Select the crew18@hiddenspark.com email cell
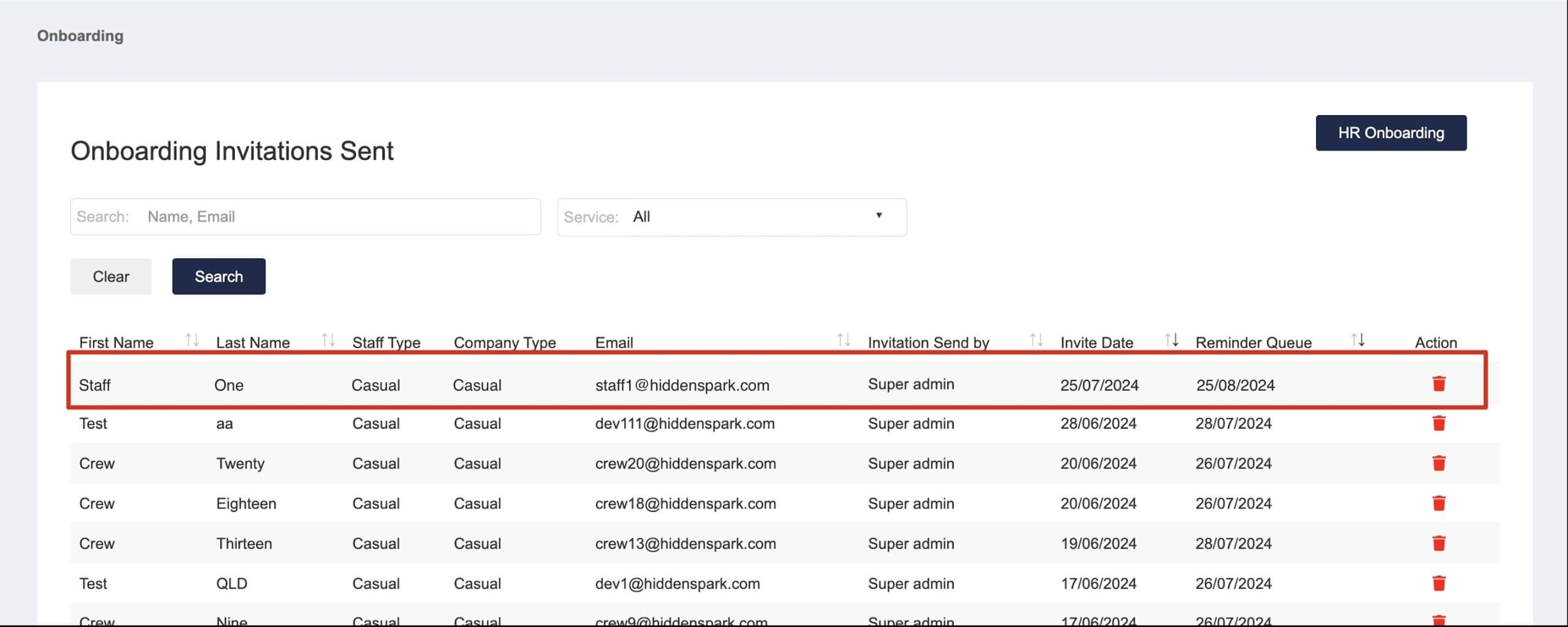Screen dimensions: 1568x627 685,503
